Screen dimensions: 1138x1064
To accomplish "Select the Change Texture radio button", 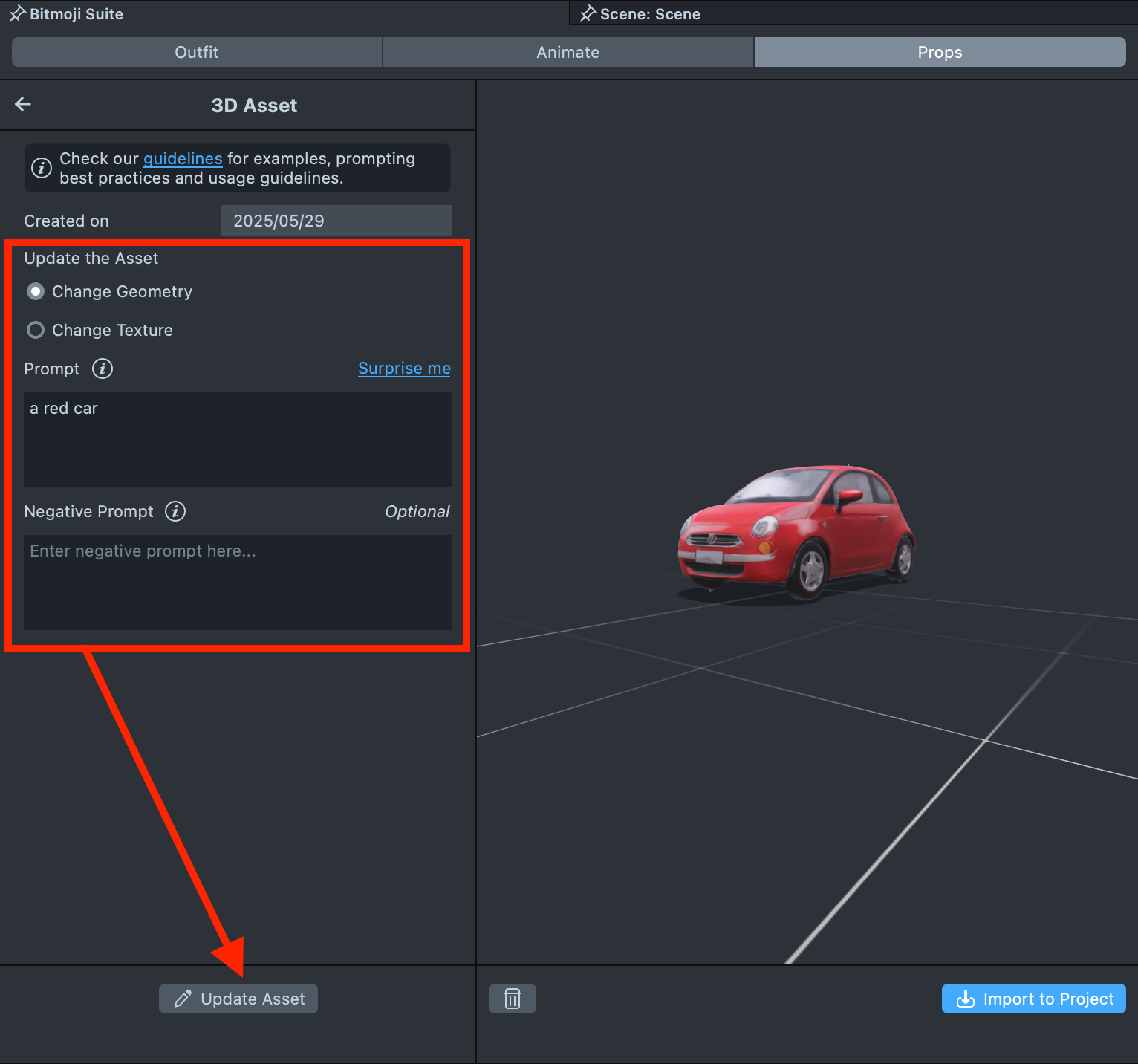I will point(36,330).
